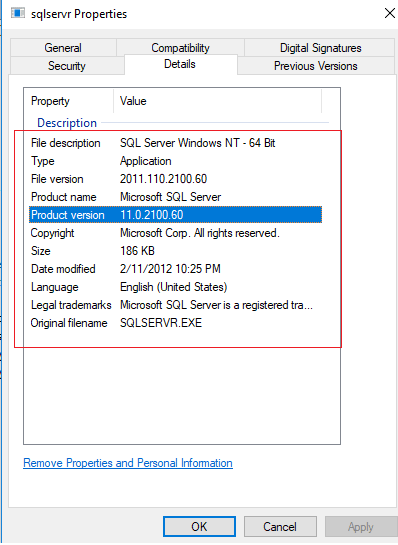Switch to the Security tab

pyautogui.click(x=67, y=66)
